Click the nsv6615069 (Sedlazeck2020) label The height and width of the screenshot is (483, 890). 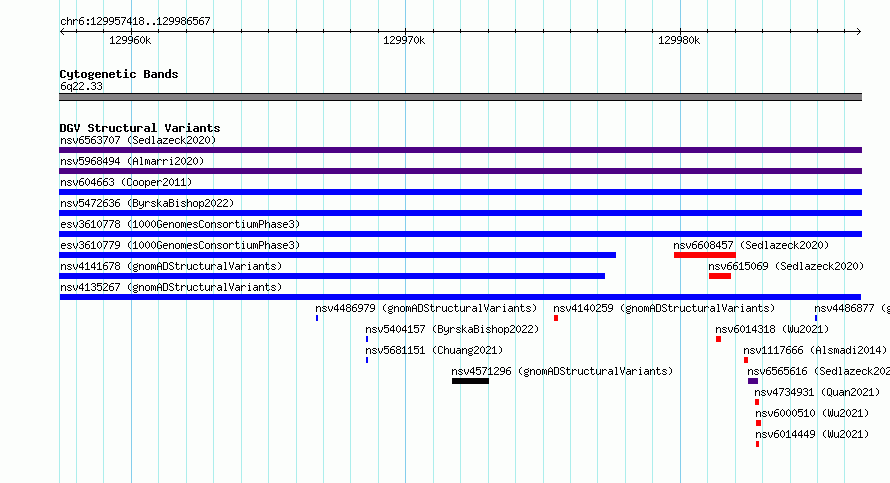tap(786, 266)
